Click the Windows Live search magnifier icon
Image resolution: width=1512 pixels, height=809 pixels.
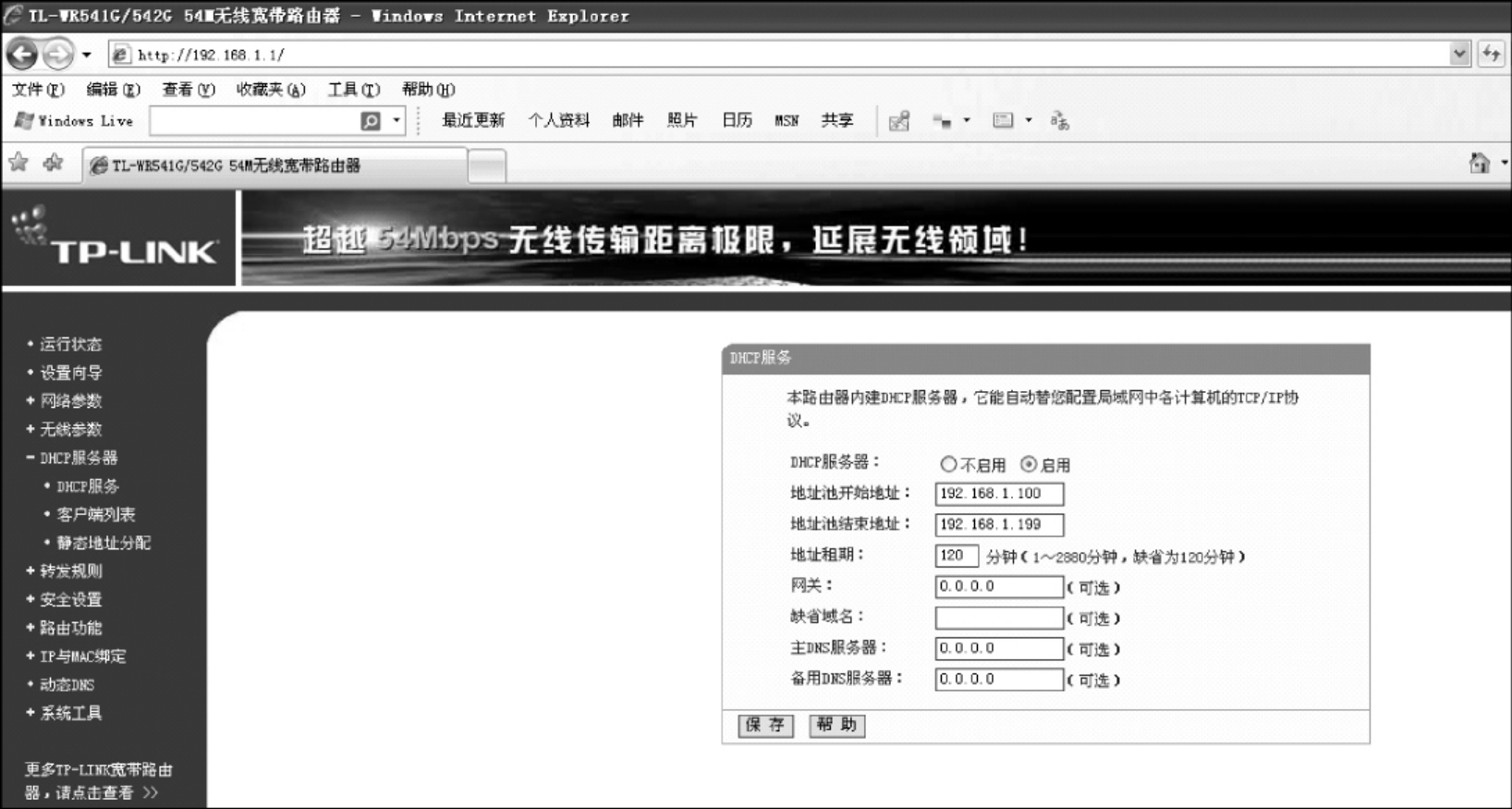click(x=371, y=121)
